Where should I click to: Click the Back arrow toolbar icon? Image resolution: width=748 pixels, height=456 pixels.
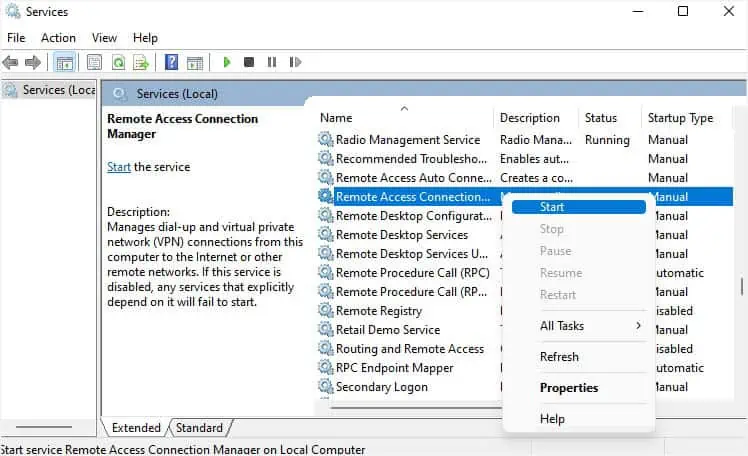click(11, 62)
